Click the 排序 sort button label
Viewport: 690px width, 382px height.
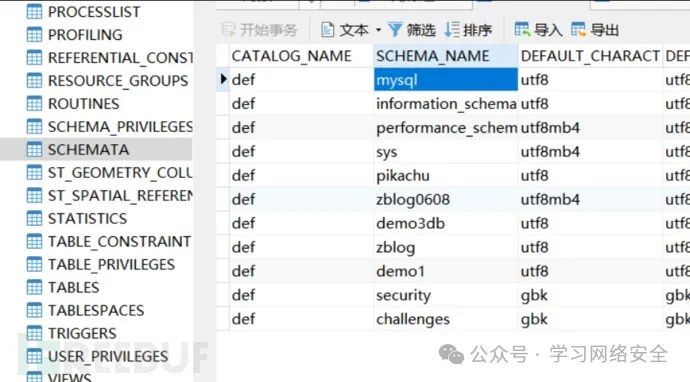point(477,30)
